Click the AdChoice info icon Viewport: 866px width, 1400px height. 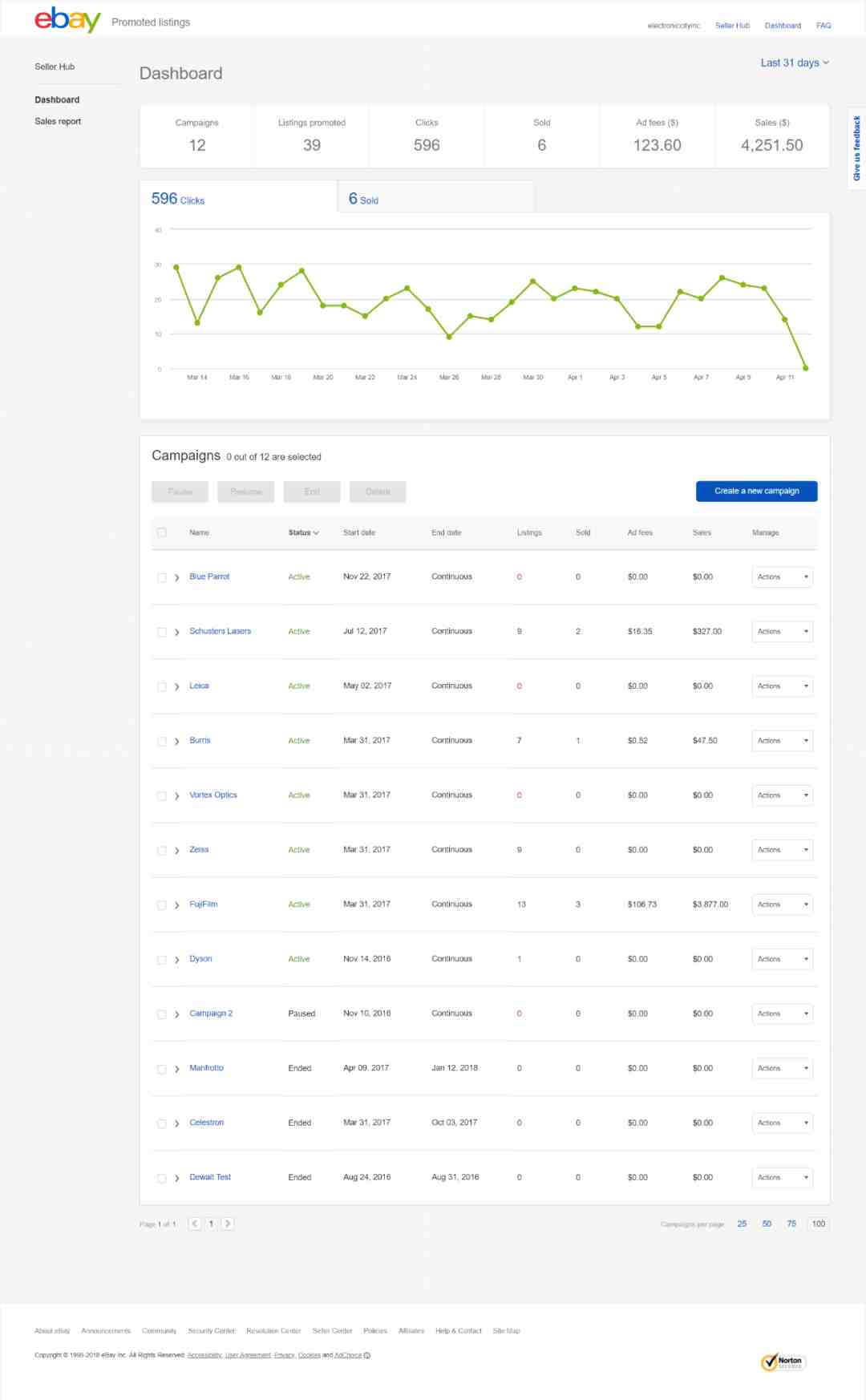pyautogui.click(x=367, y=1355)
